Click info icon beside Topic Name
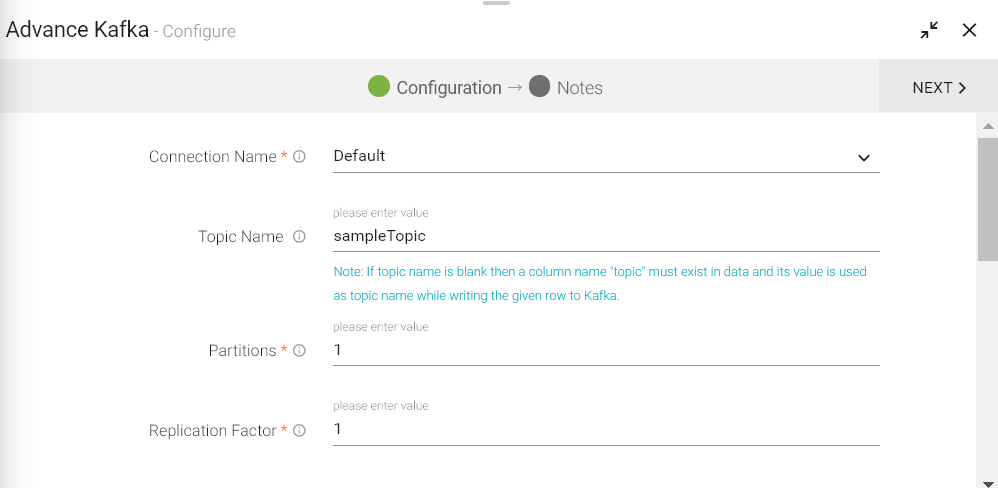Image resolution: width=998 pixels, height=488 pixels. click(299, 237)
